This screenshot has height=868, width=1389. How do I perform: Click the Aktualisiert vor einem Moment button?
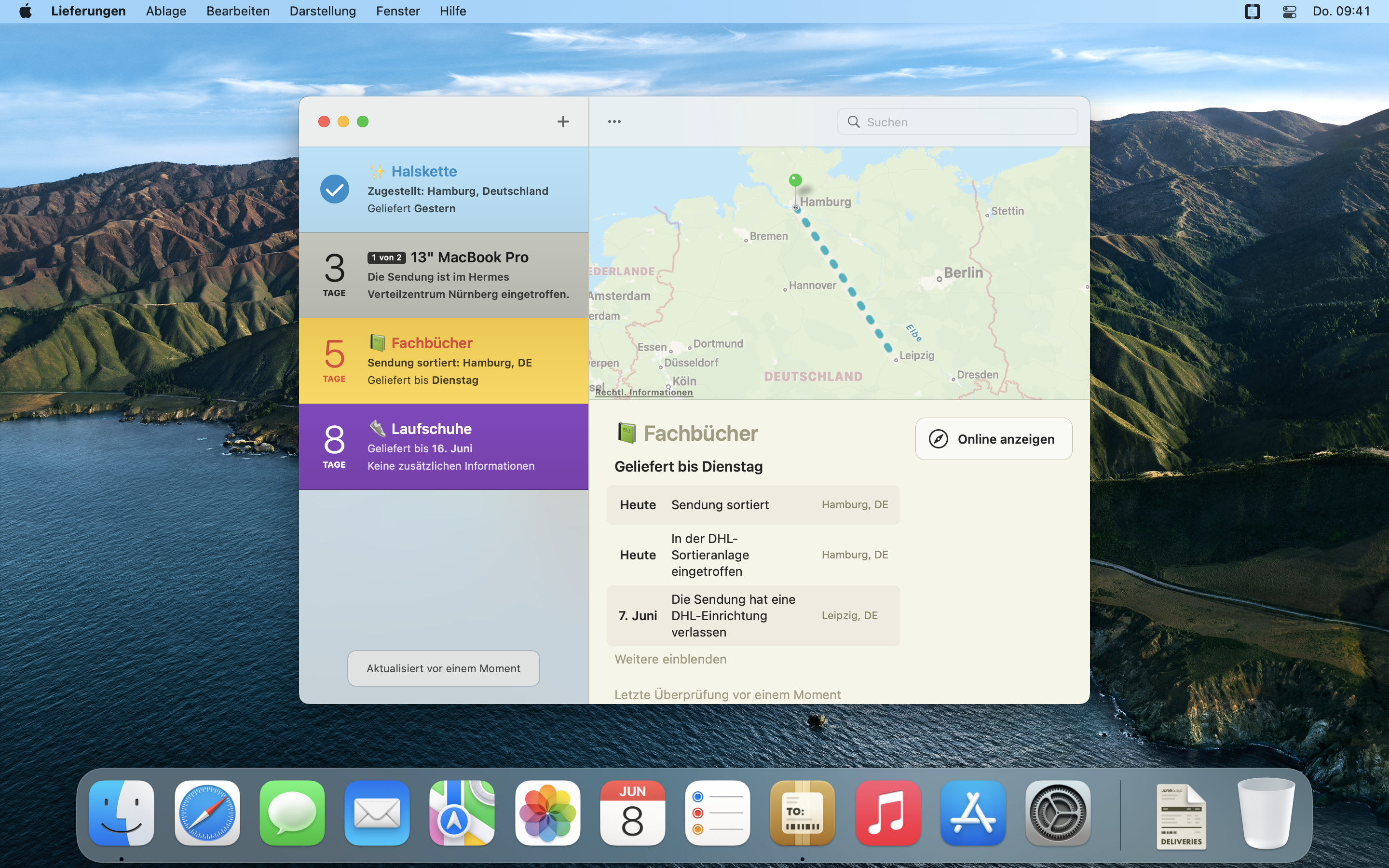tap(443, 668)
